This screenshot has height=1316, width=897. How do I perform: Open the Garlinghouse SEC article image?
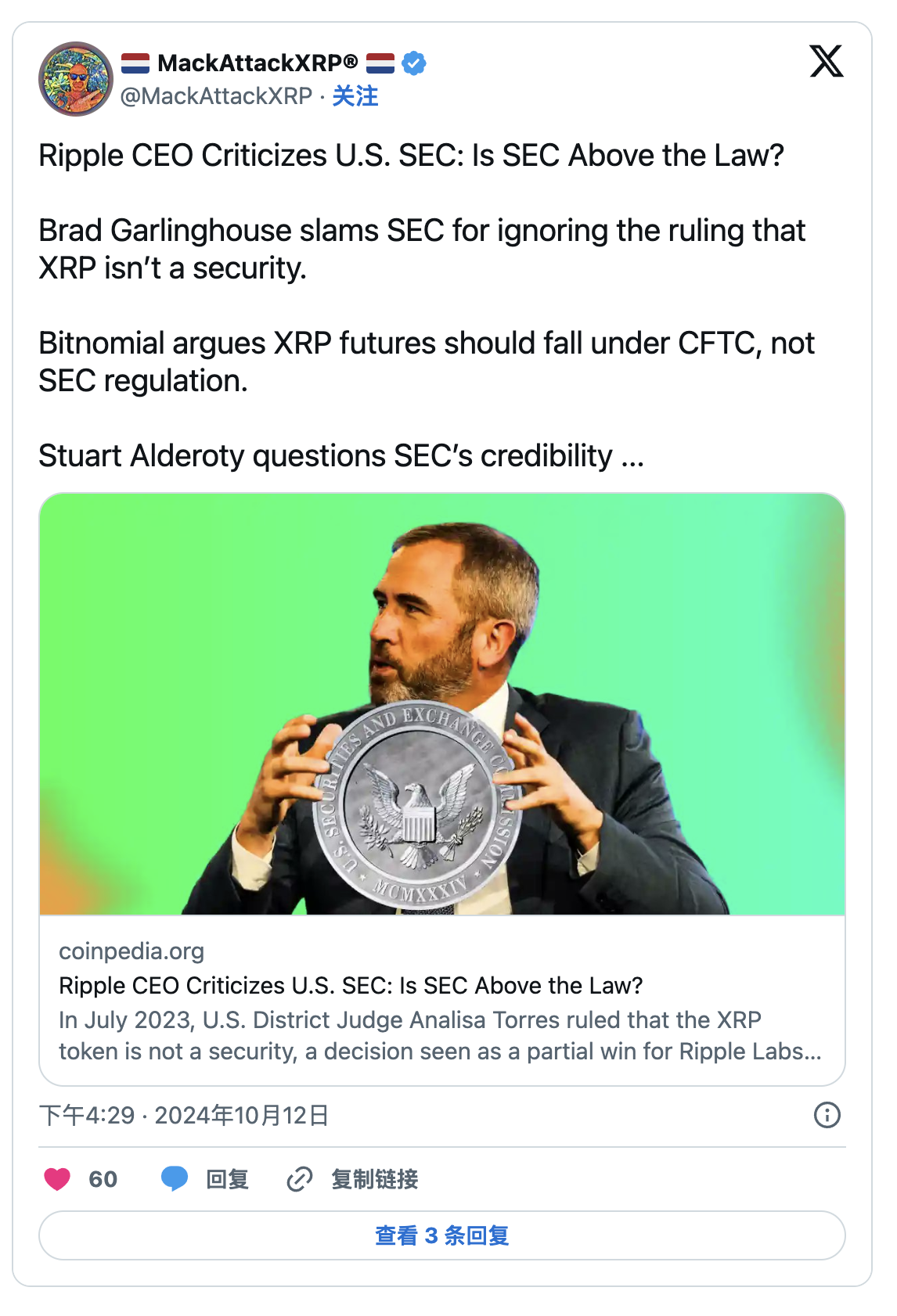442,703
